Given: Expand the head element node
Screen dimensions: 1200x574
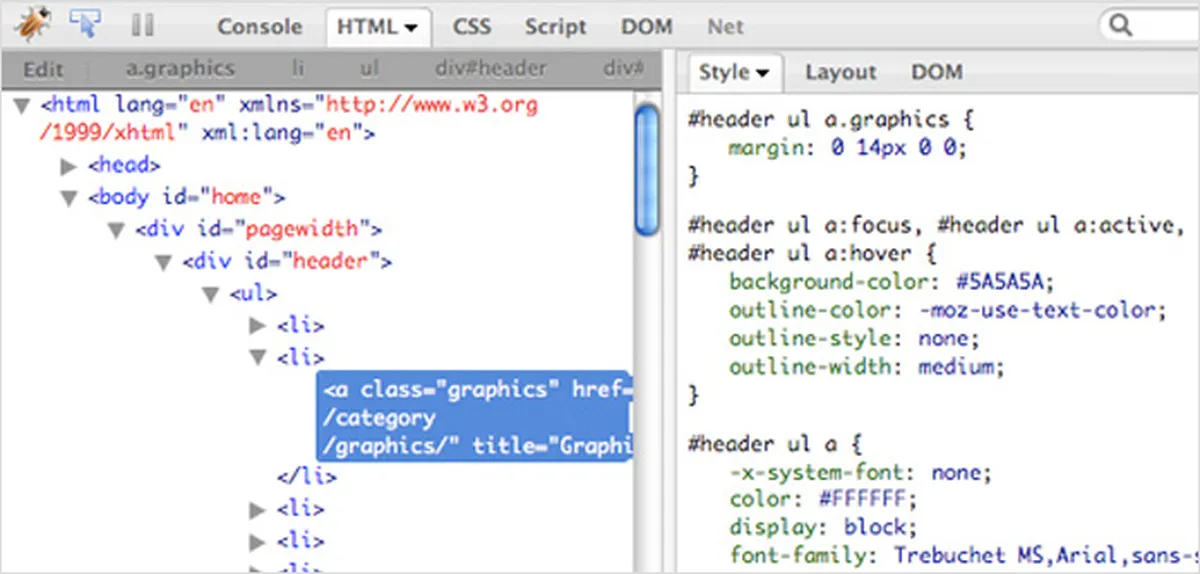Looking at the screenshot, I should 68,166.
